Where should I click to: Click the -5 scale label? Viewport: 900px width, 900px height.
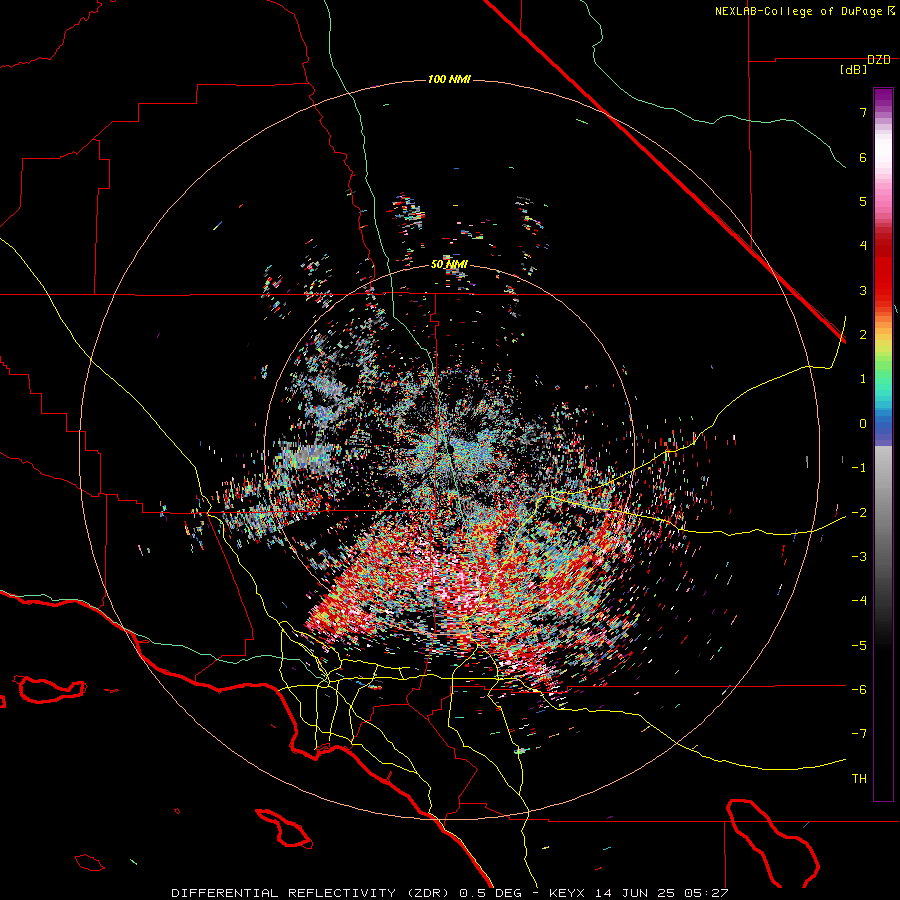[859, 646]
